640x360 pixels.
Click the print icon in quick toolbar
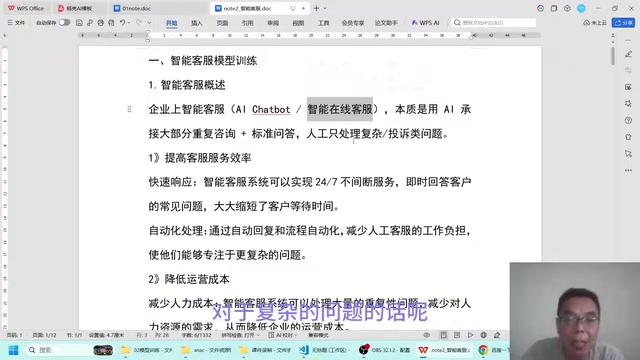click(100, 23)
